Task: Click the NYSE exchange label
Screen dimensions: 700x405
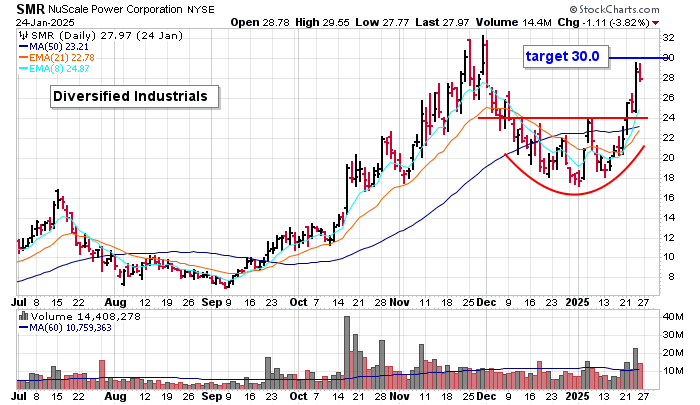Action: pos(200,10)
